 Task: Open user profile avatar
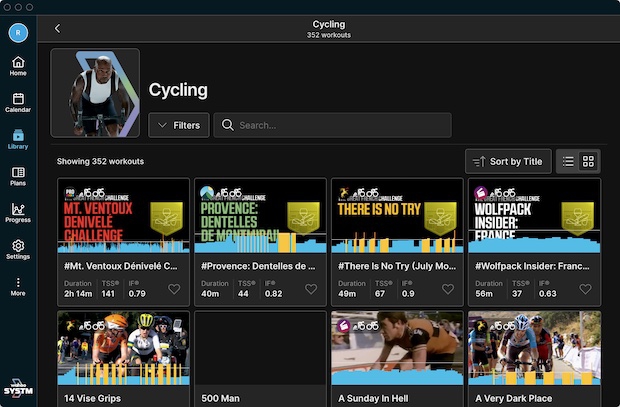coord(18,32)
